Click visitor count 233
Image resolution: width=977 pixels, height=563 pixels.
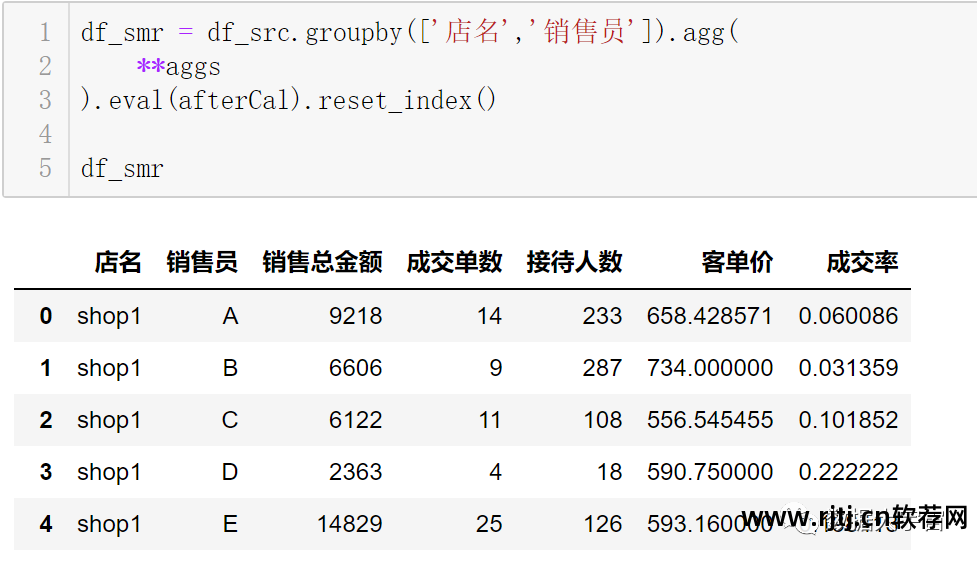[602, 316]
